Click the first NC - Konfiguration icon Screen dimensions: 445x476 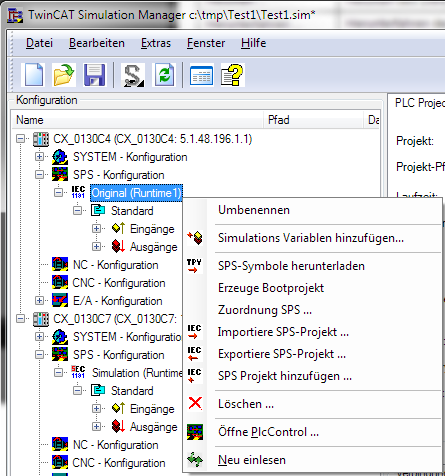60,265
